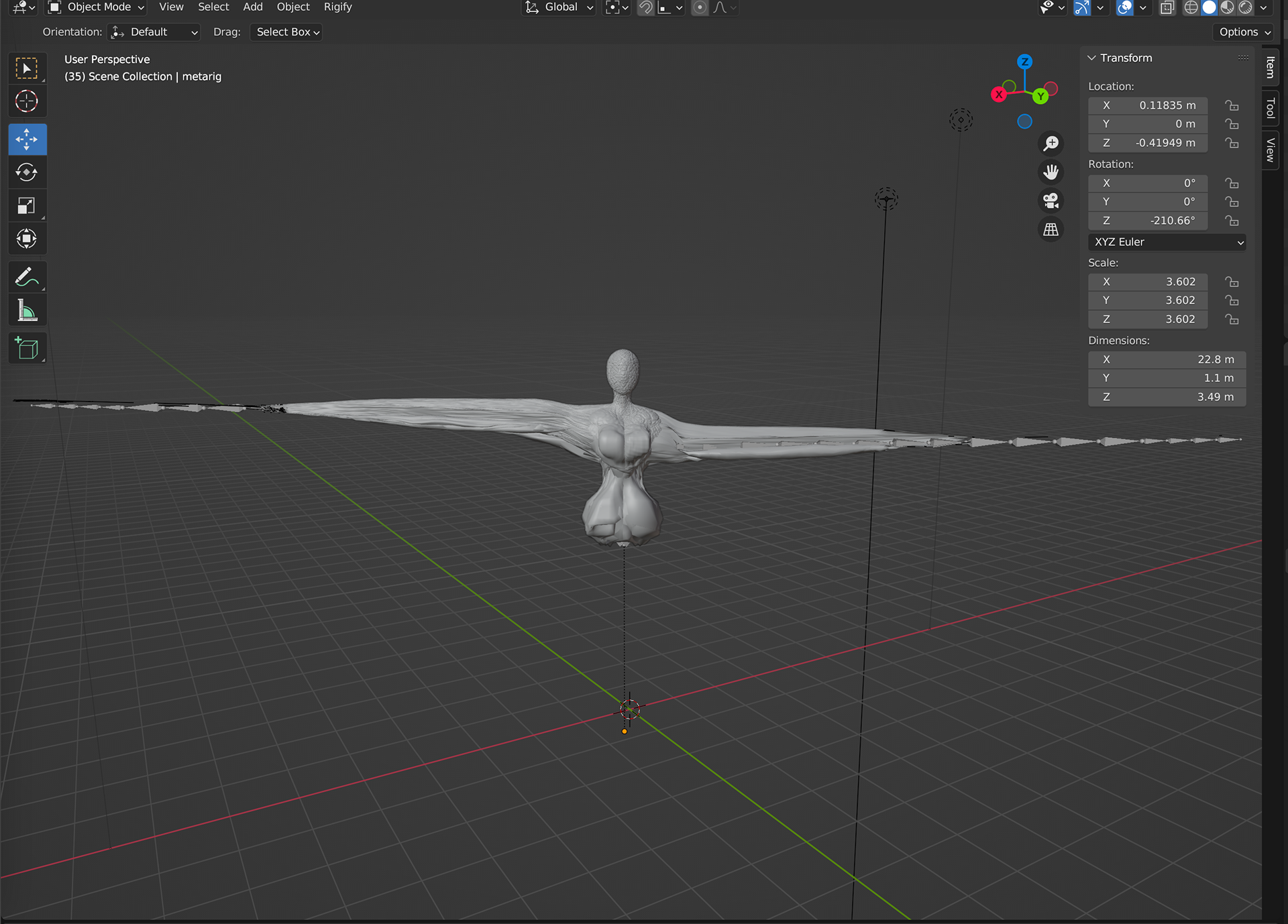This screenshot has height=924, width=1288.
Task: Open Orientation Default dropdown
Action: point(154,32)
